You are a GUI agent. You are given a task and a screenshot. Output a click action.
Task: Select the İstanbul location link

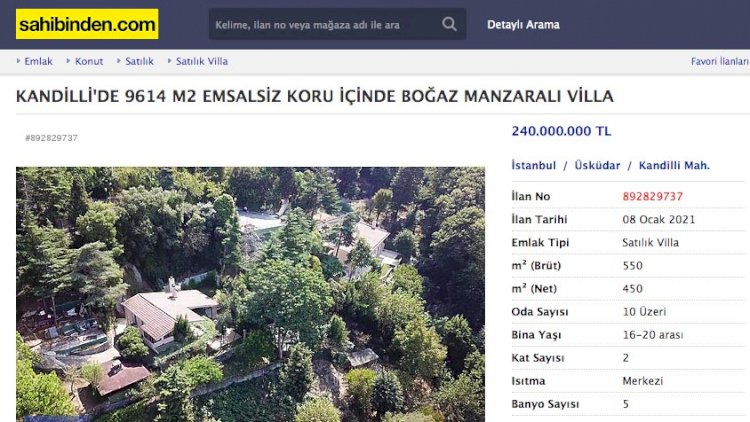point(534,166)
